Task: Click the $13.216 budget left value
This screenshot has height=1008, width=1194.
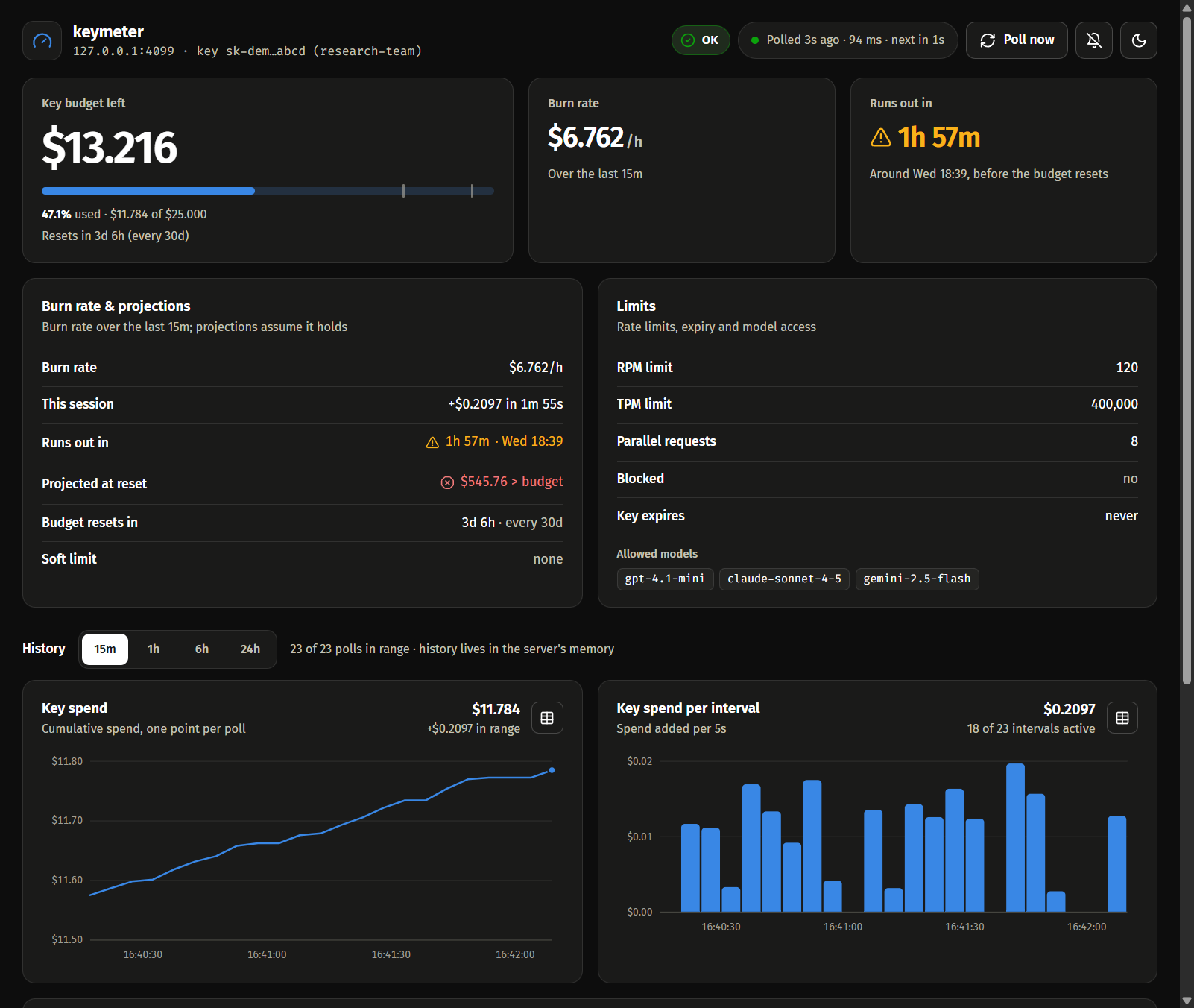Action: click(110, 147)
